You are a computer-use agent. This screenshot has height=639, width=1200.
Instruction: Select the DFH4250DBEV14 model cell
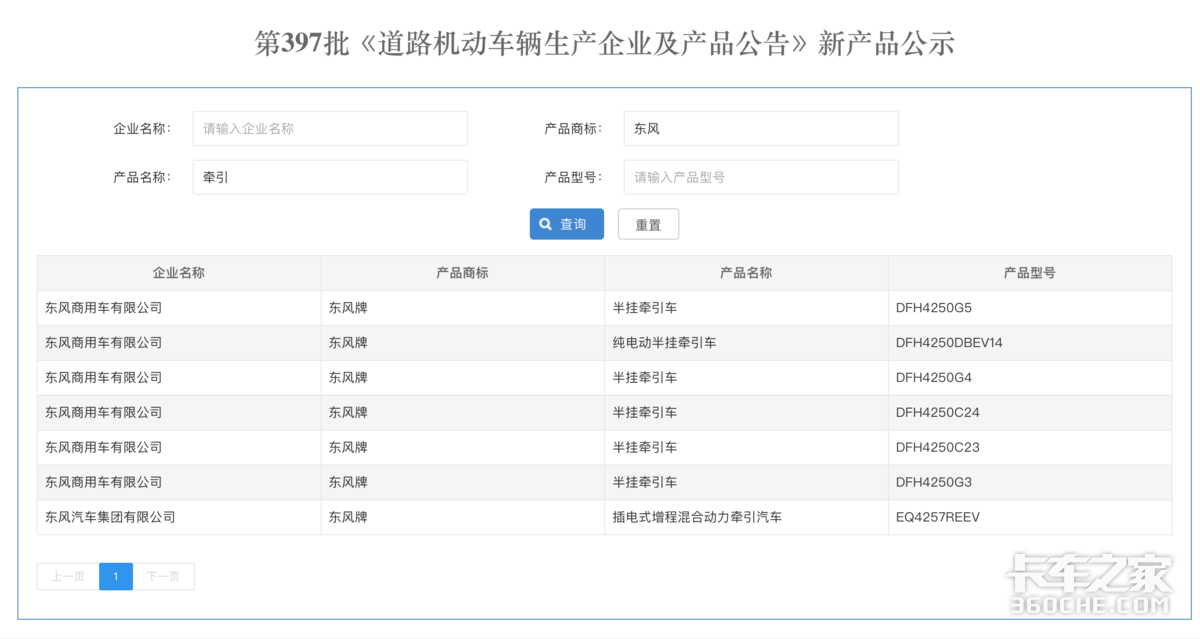pyautogui.click(x=949, y=343)
